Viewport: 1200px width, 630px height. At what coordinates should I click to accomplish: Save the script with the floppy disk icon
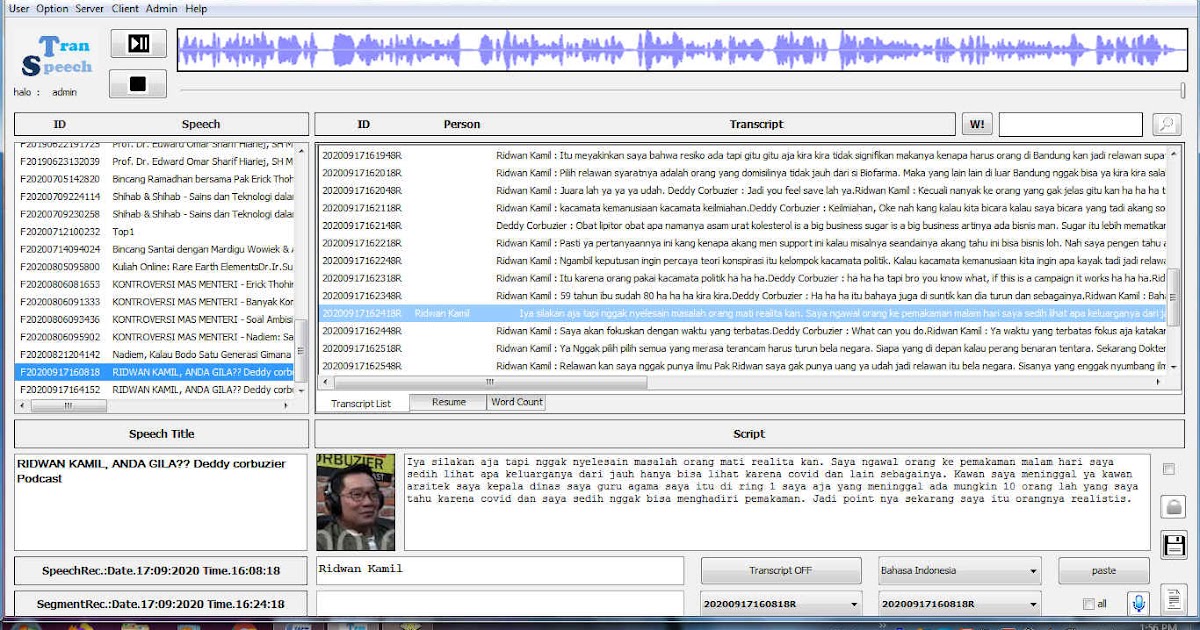(1173, 544)
